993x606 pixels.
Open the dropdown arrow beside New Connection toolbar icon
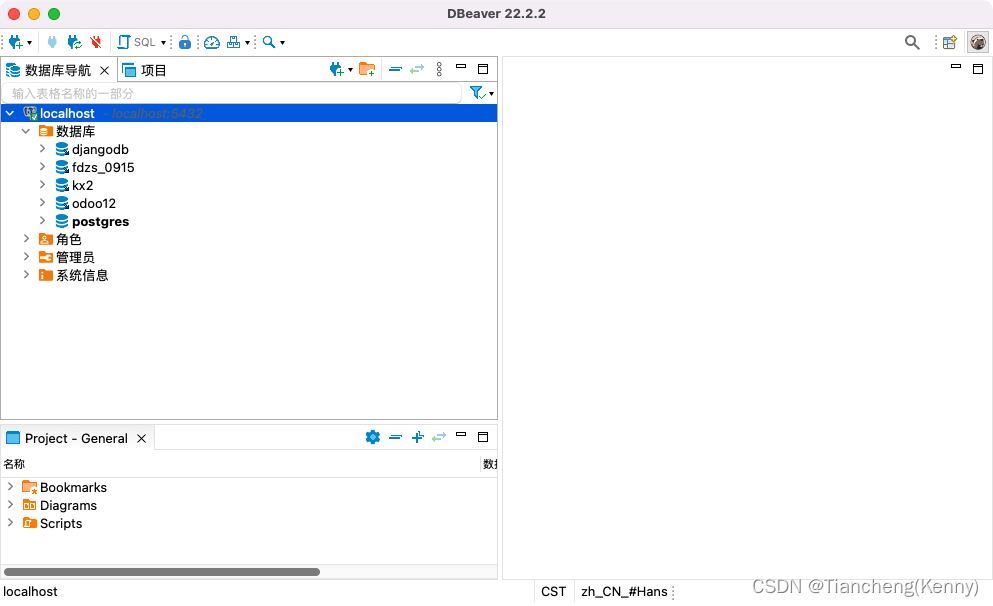coord(29,43)
